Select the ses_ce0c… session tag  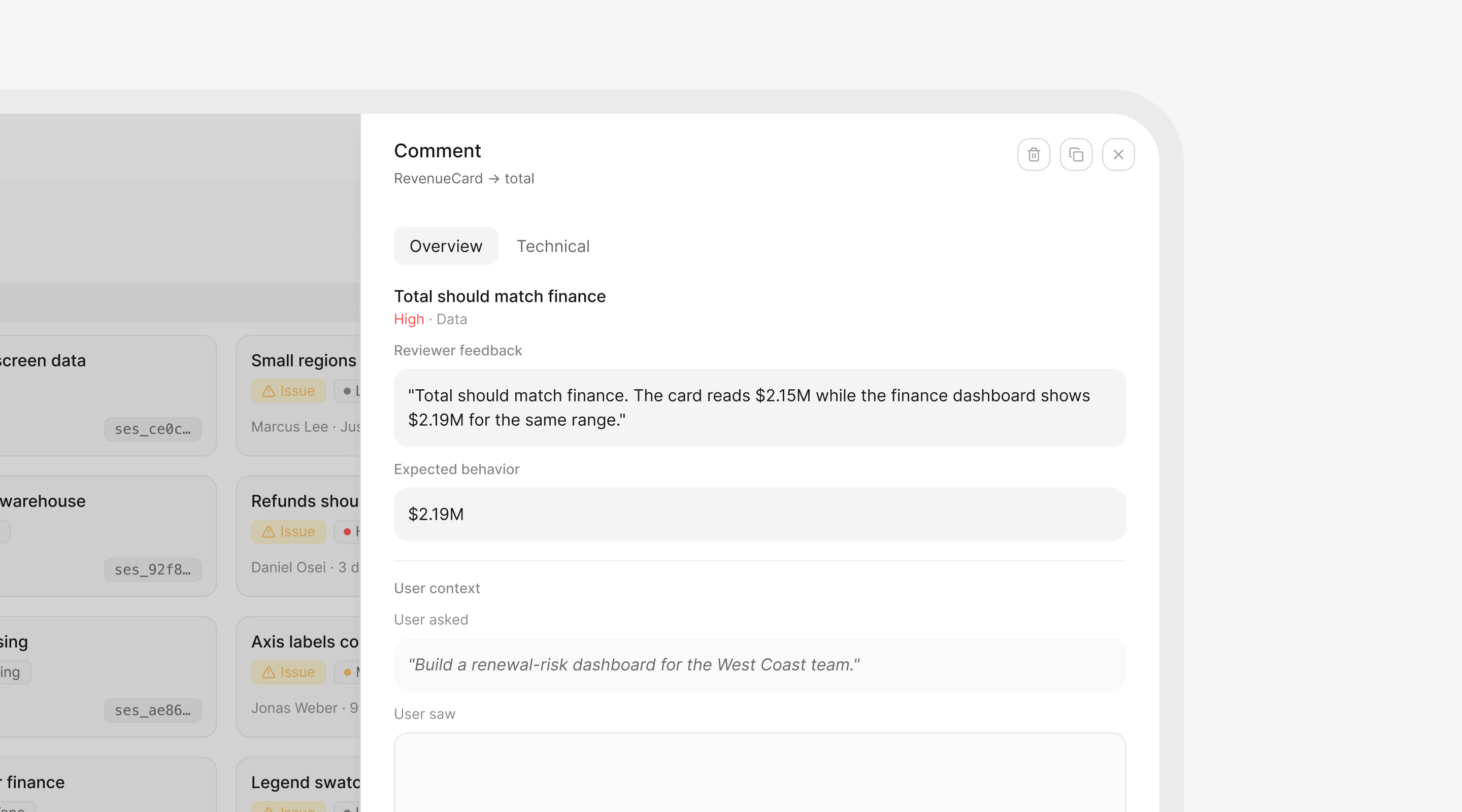point(153,429)
